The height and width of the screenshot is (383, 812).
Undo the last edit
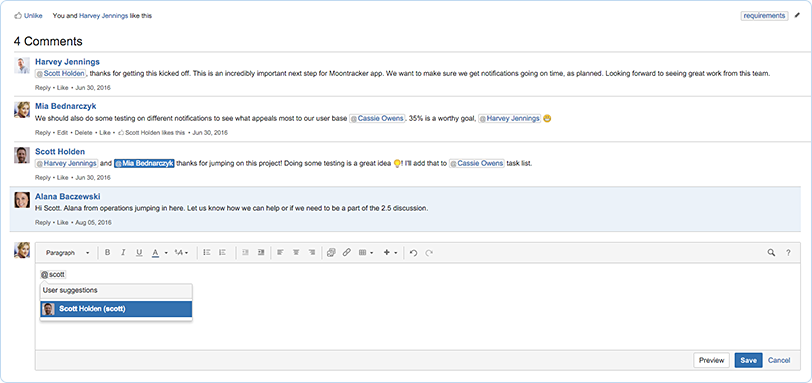tap(413, 253)
